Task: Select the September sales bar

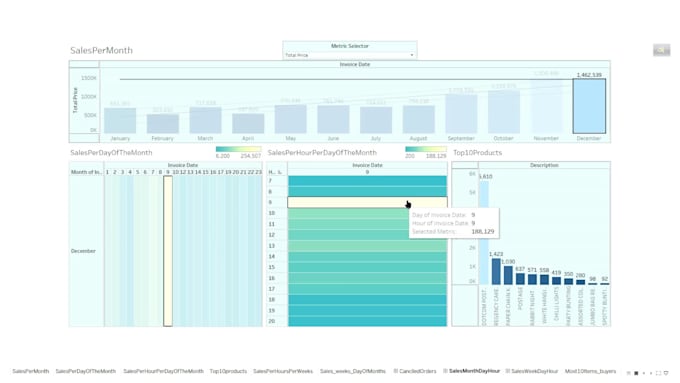Action: coord(461,114)
